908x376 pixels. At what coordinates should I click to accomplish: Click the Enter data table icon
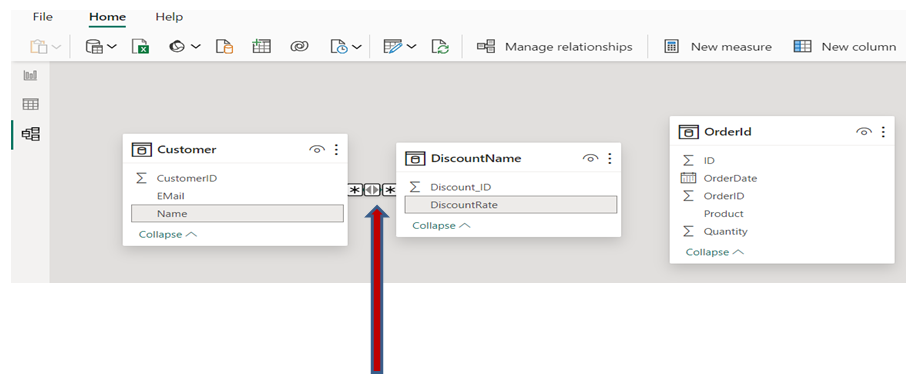pyautogui.click(x=261, y=47)
